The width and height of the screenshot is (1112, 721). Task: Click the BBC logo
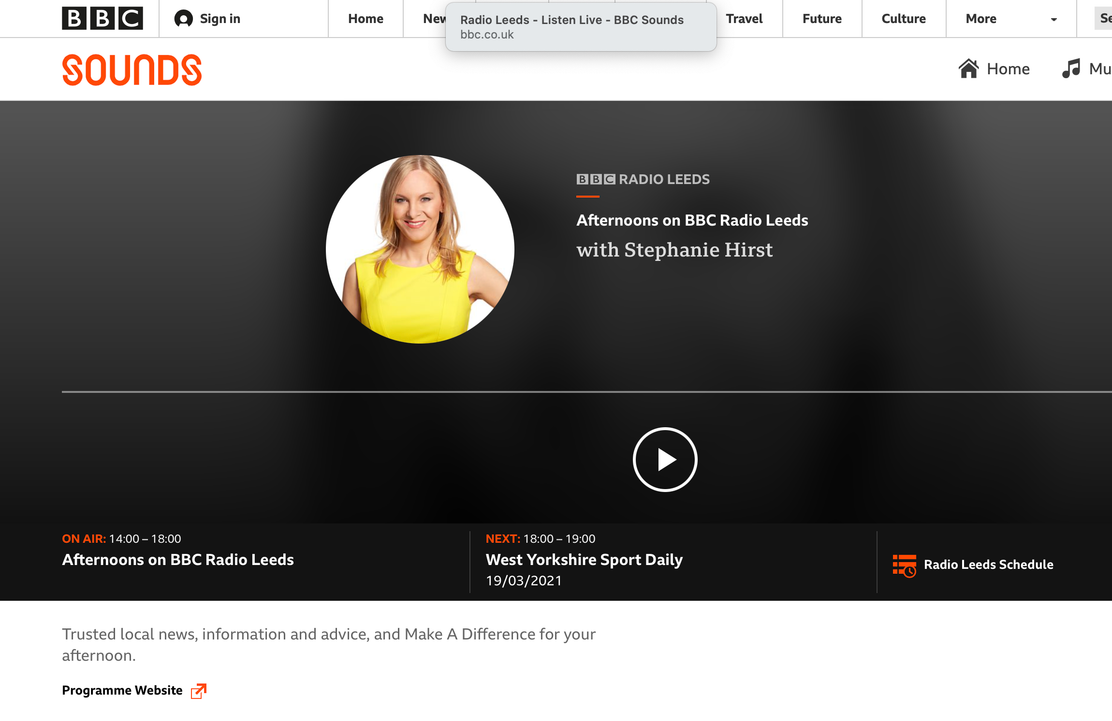click(102, 18)
